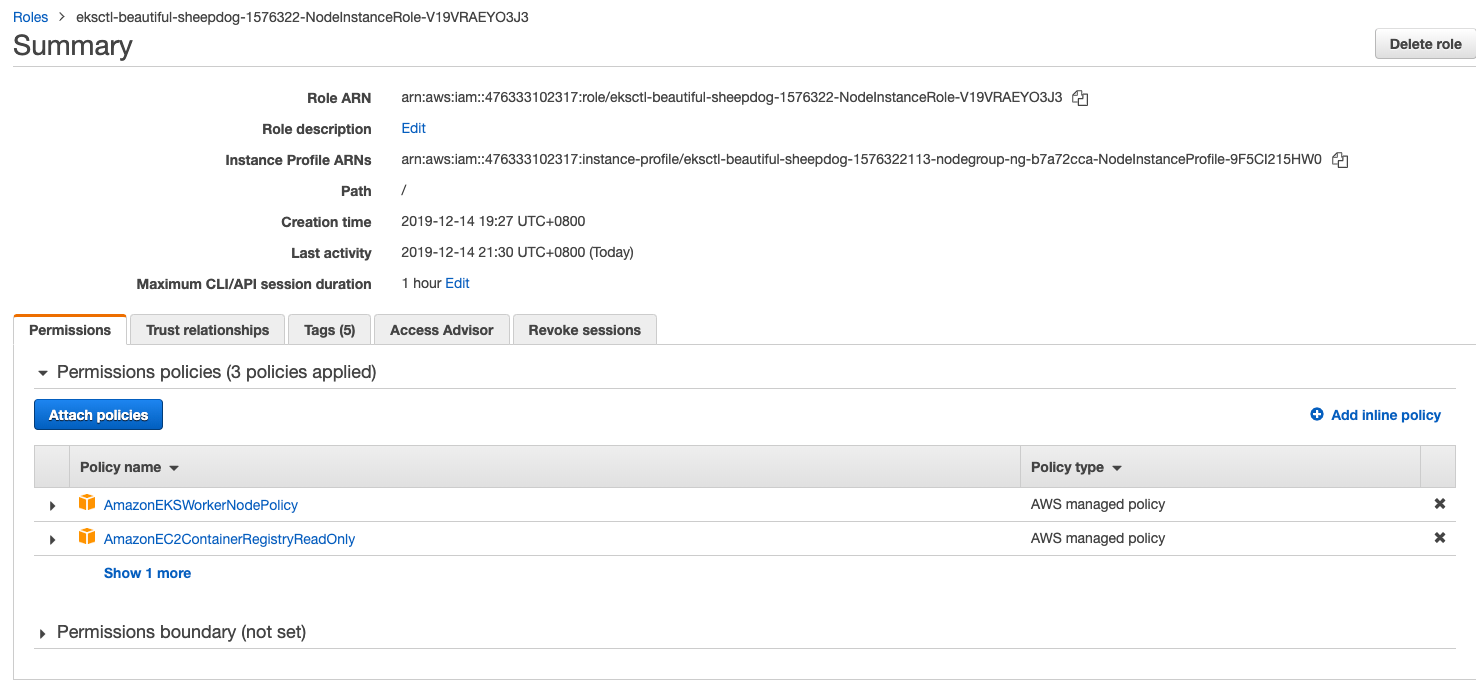
Task: Open the AmazonEC2ContainerRegistryReadOnly policy link
Action: click(229, 539)
